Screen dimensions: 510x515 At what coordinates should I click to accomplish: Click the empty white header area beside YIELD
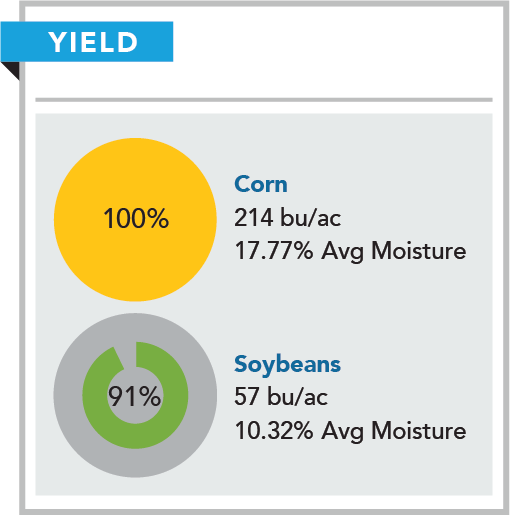coord(333,50)
